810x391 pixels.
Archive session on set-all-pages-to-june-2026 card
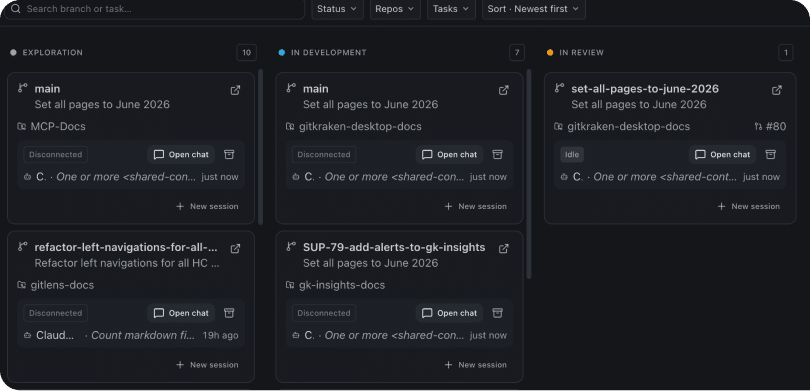coord(771,154)
